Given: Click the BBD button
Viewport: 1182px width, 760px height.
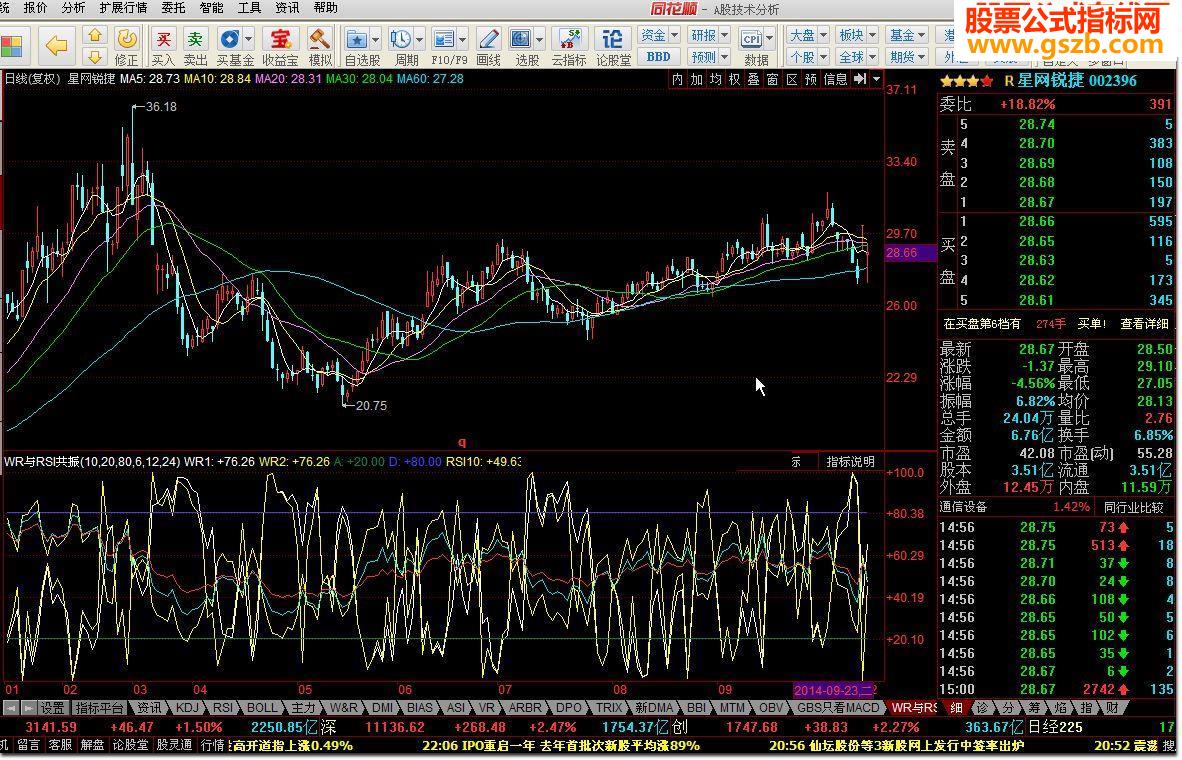Looking at the screenshot, I should pos(659,57).
